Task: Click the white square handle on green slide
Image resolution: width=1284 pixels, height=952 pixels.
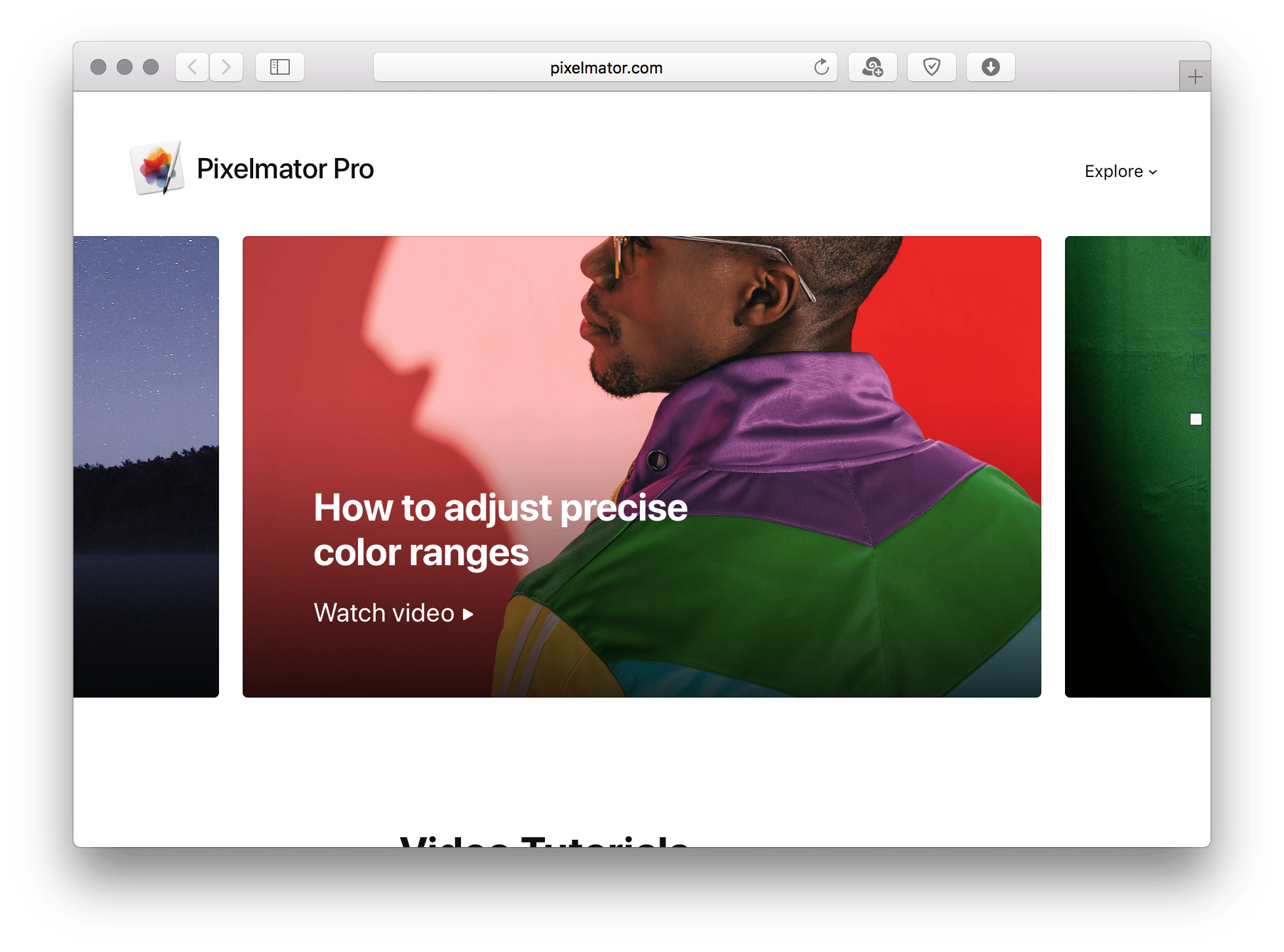Action: [1196, 419]
